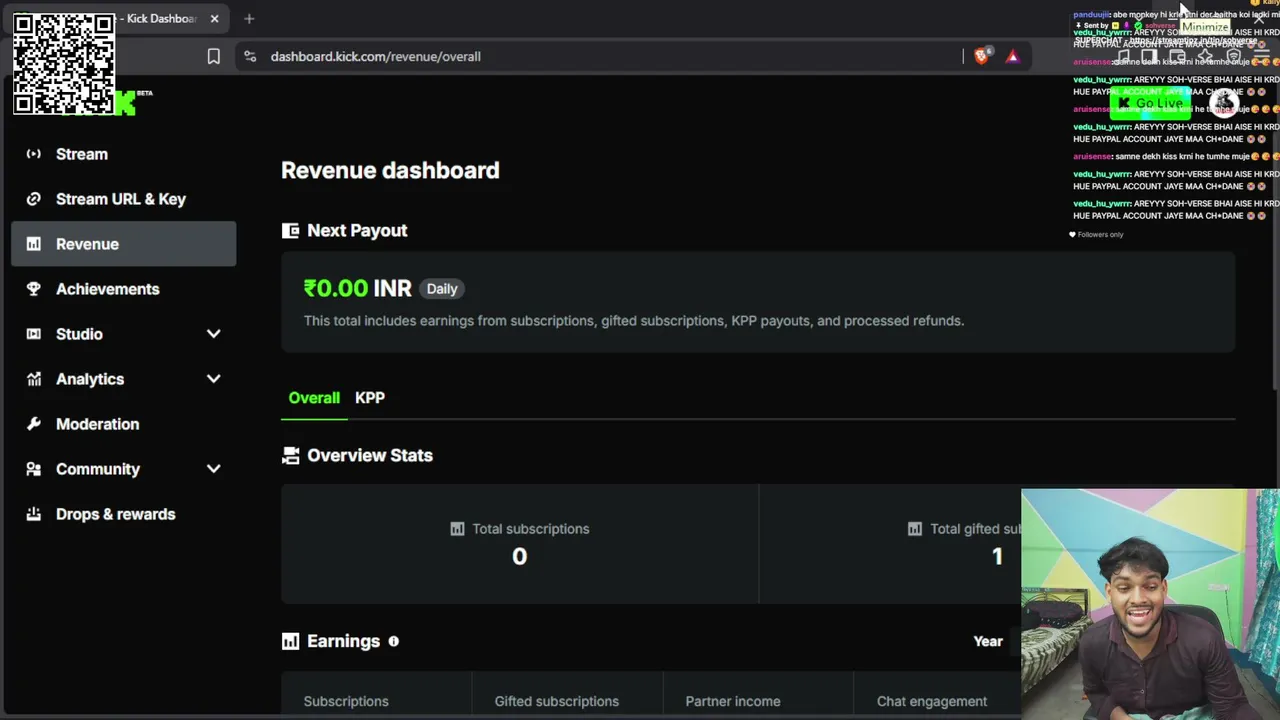
Task: Open site settings icon in the address bar
Action: pyautogui.click(x=250, y=57)
